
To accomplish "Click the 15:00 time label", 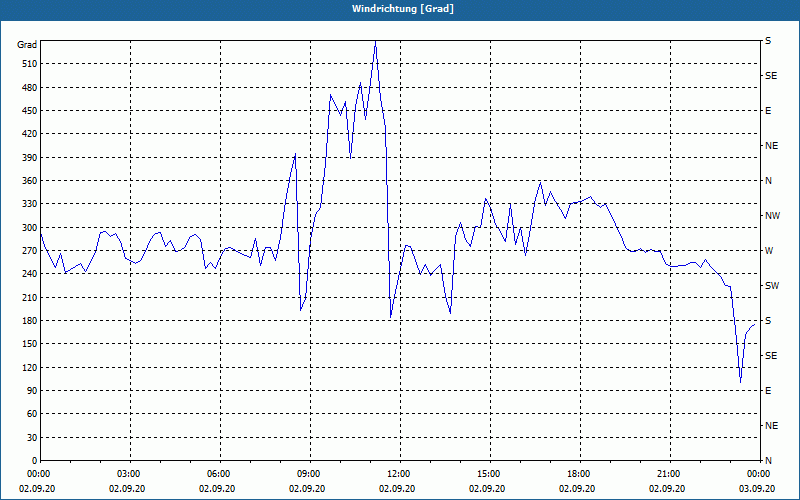I will pos(487,474).
